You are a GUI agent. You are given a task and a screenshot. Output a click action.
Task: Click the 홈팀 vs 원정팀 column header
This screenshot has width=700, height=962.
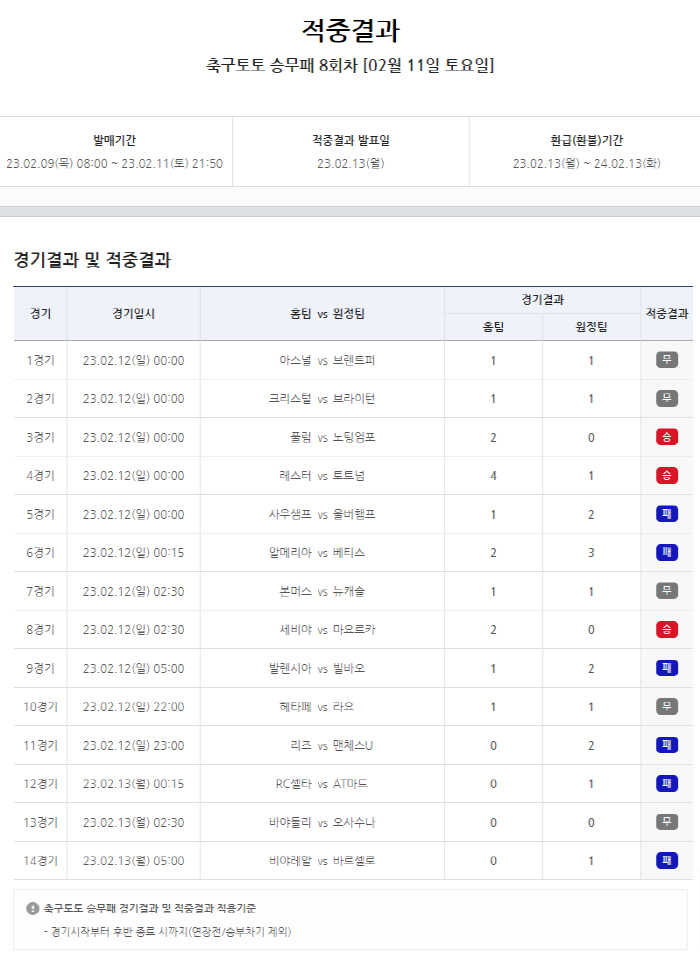(x=322, y=314)
